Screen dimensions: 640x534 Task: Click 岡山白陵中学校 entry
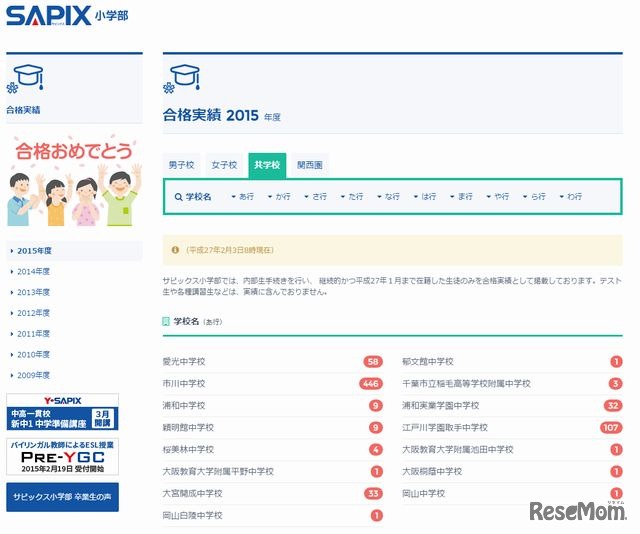[x=192, y=516]
